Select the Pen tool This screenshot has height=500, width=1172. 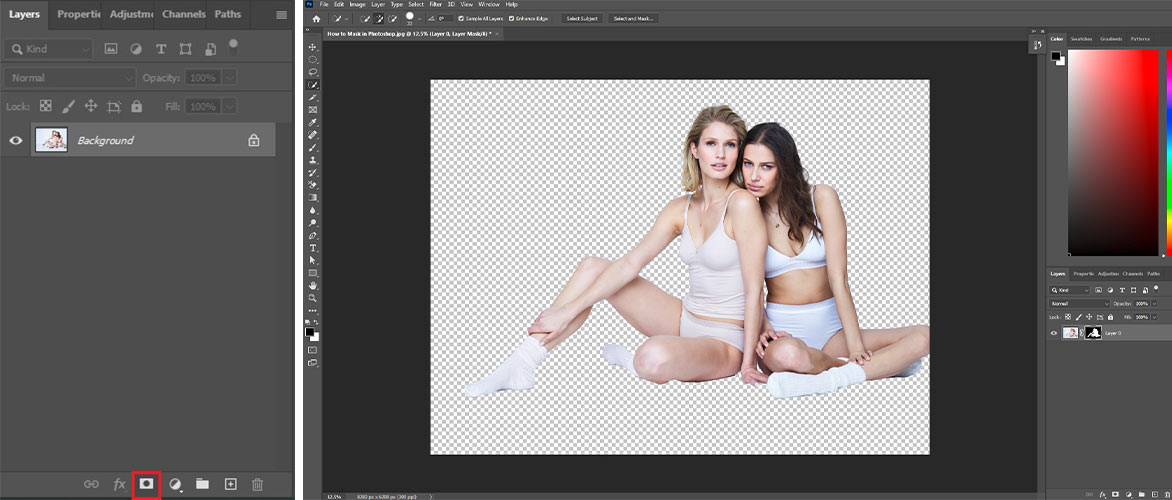313,235
